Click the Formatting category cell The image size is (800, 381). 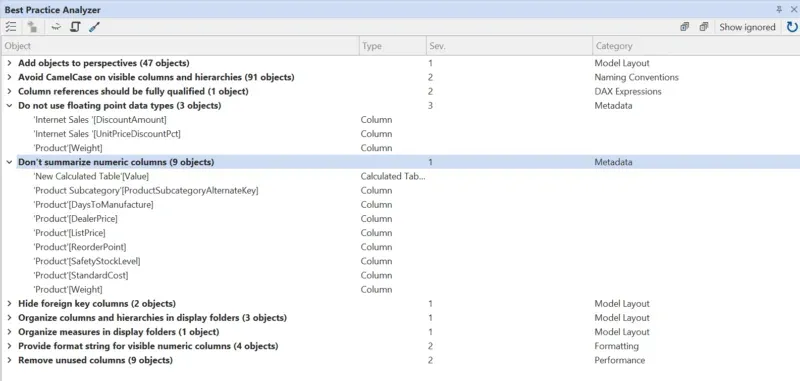616,346
